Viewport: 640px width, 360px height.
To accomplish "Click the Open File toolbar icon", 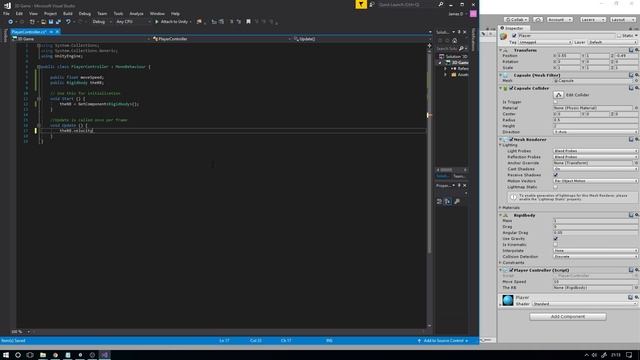I will click(x=43, y=22).
